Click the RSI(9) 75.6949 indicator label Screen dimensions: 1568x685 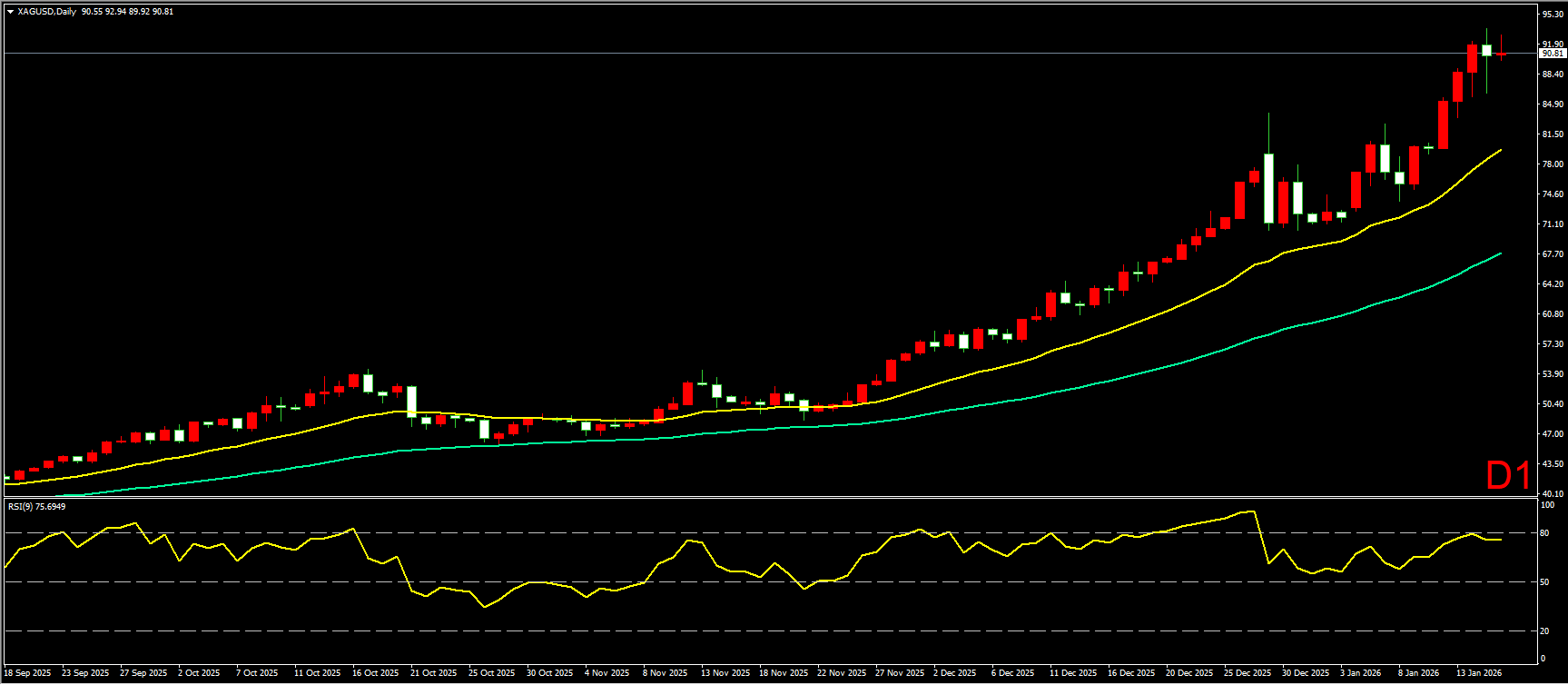pos(37,506)
